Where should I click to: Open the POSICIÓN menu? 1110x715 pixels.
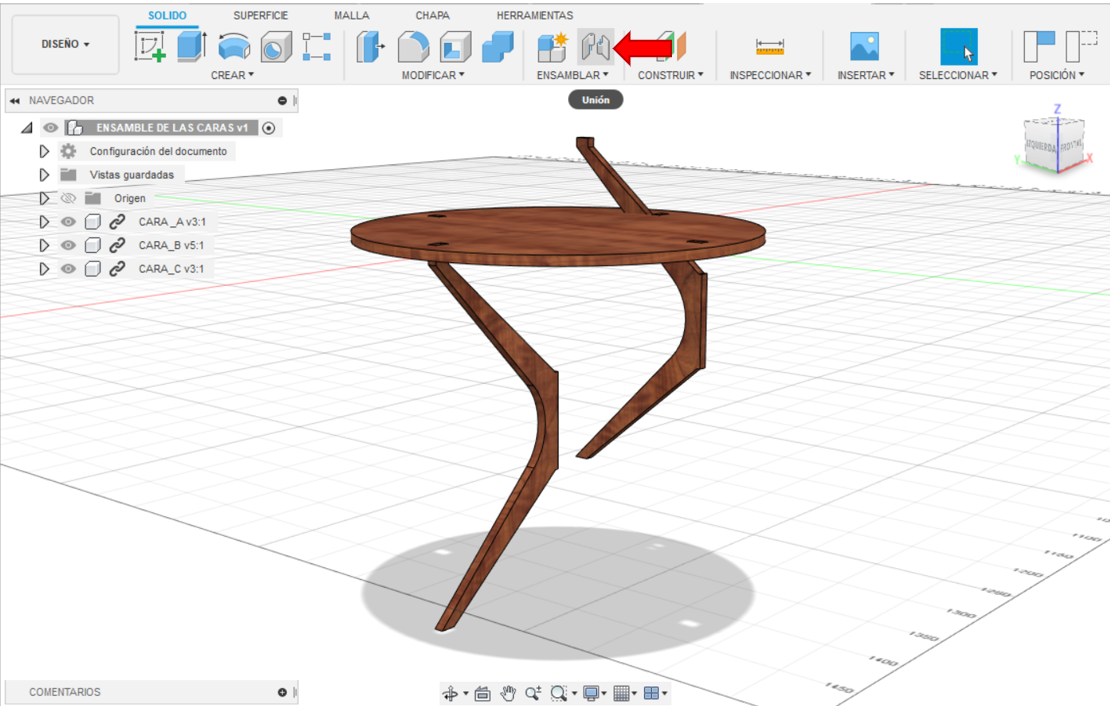coord(1056,75)
